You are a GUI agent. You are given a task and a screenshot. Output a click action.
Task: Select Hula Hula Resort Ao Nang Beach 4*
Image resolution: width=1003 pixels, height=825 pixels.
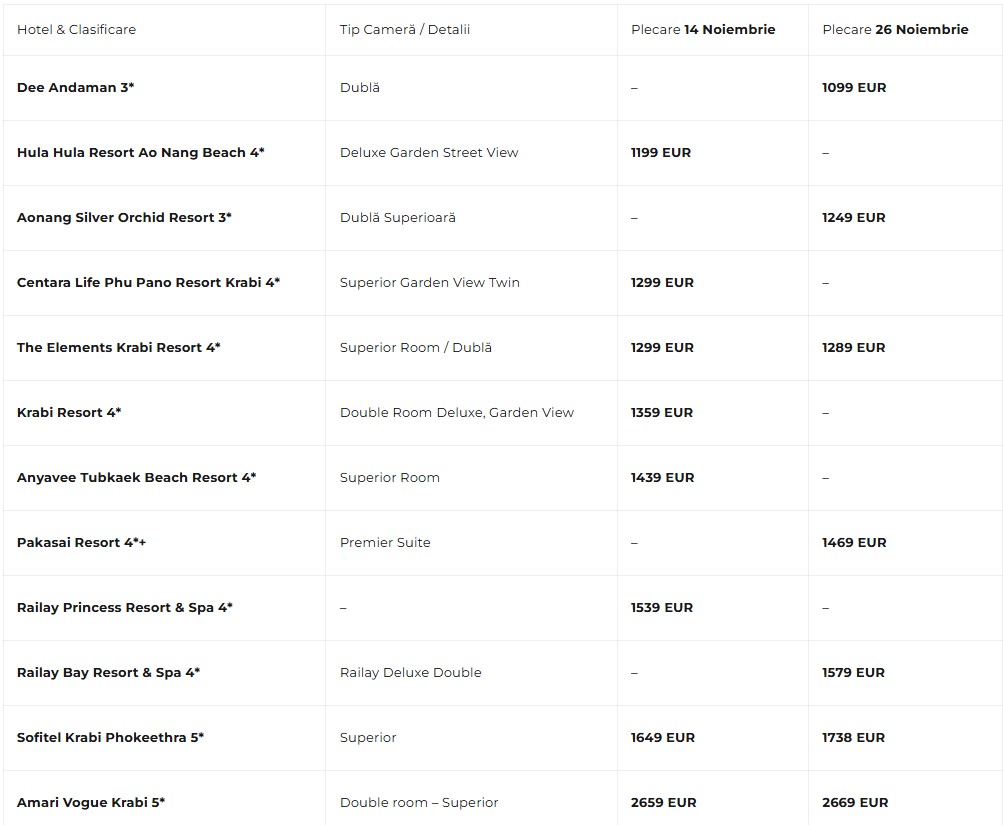[141, 153]
